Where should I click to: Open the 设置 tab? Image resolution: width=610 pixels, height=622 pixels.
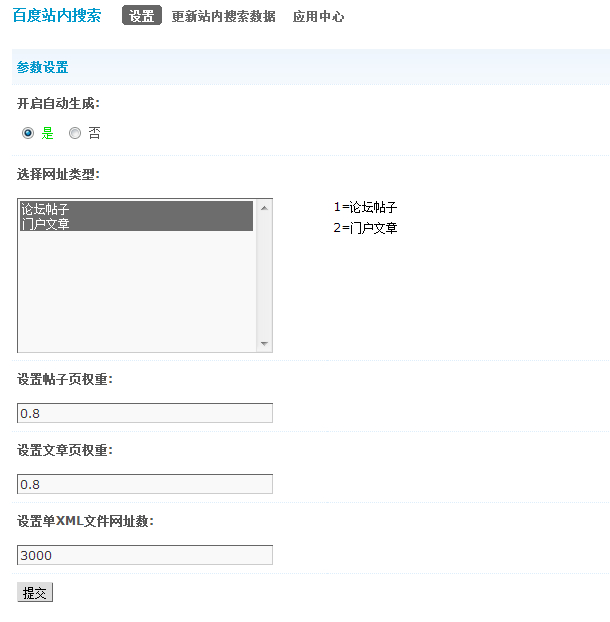coord(142,15)
